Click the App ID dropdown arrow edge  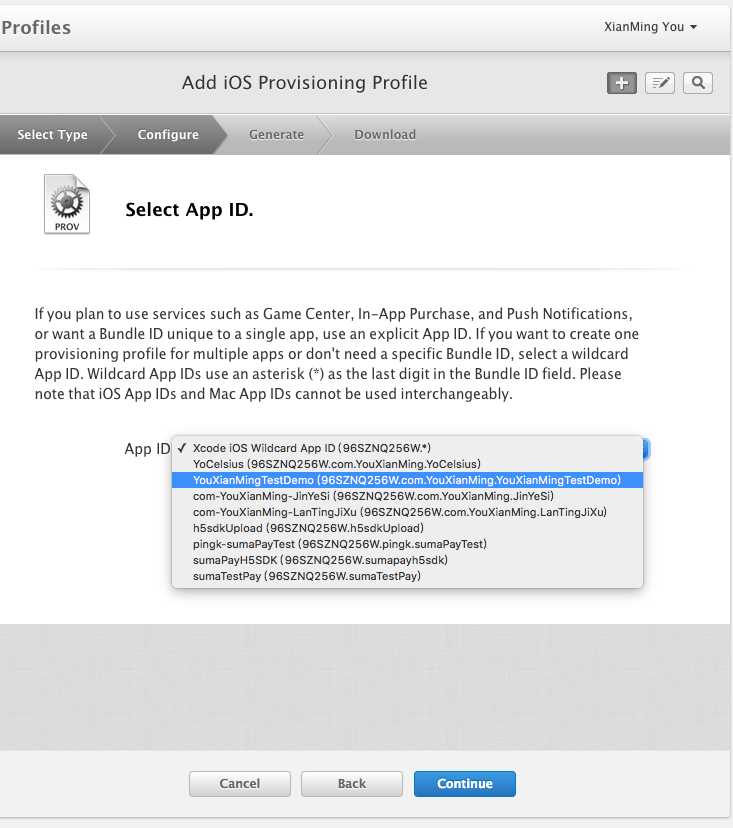[646, 449]
